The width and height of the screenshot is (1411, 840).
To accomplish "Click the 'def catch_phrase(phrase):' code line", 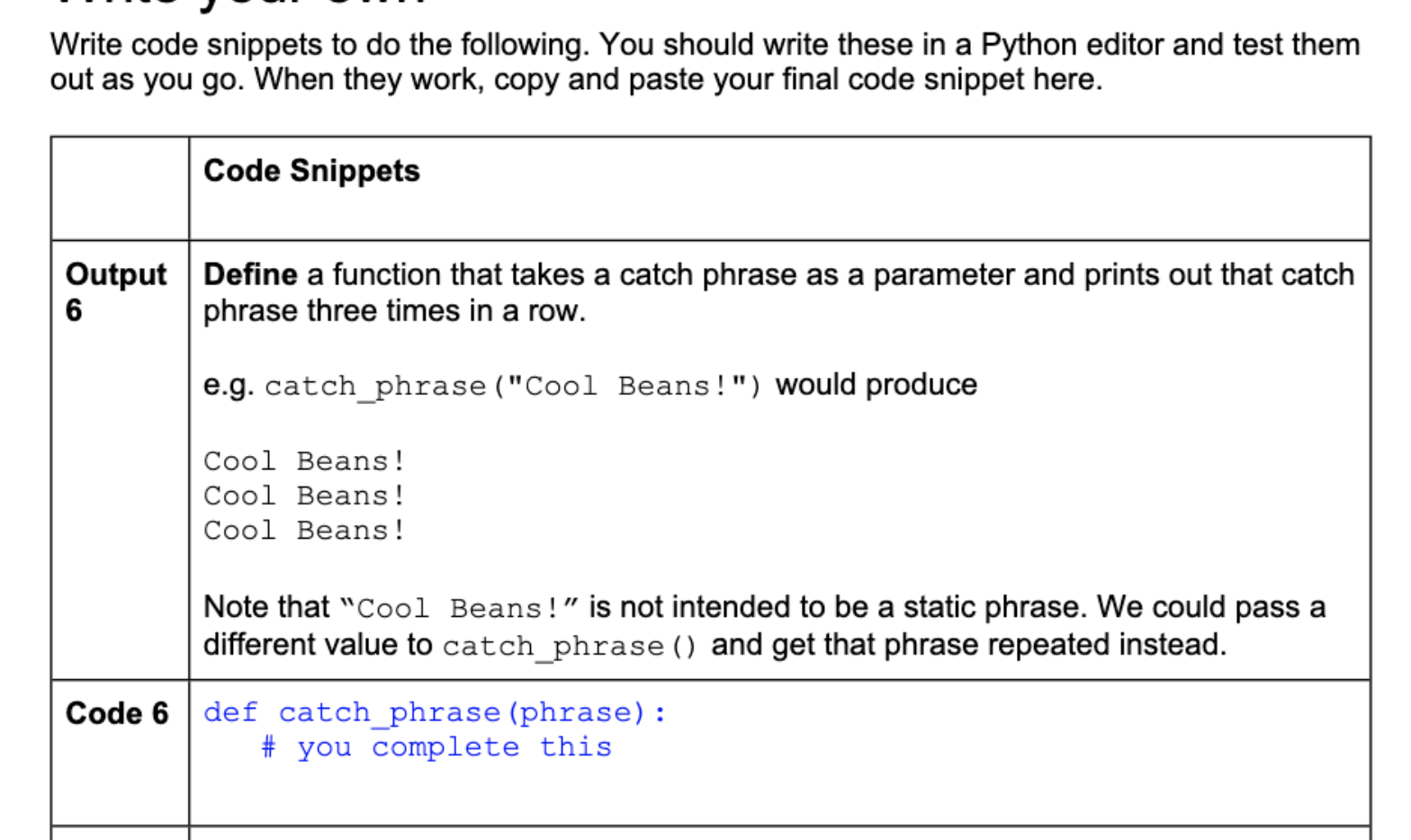I will (x=435, y=713).
